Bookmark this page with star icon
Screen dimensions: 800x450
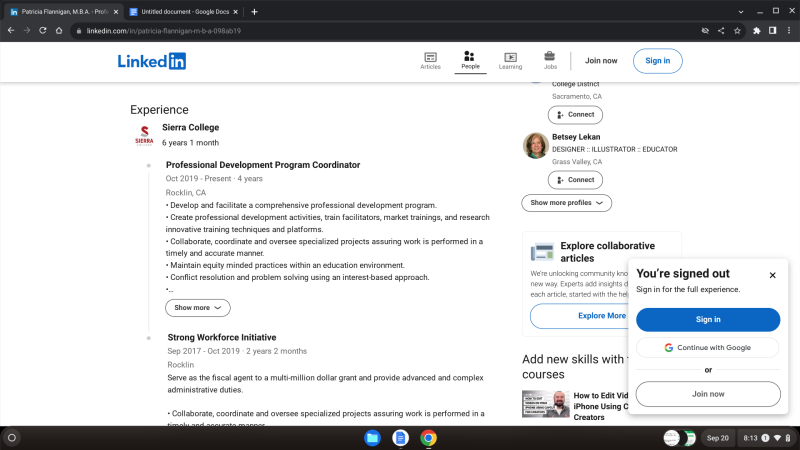[x=737, y=31]
